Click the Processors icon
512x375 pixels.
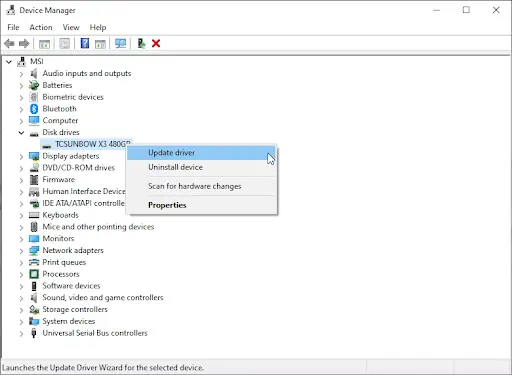click(34, 274)
